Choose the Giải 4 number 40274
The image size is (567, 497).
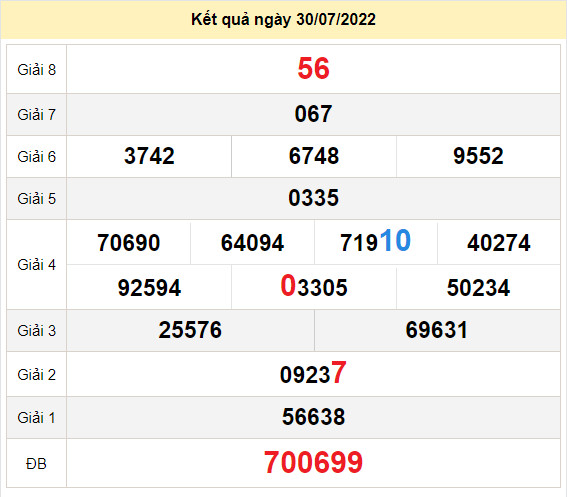(x=499, y=243)
